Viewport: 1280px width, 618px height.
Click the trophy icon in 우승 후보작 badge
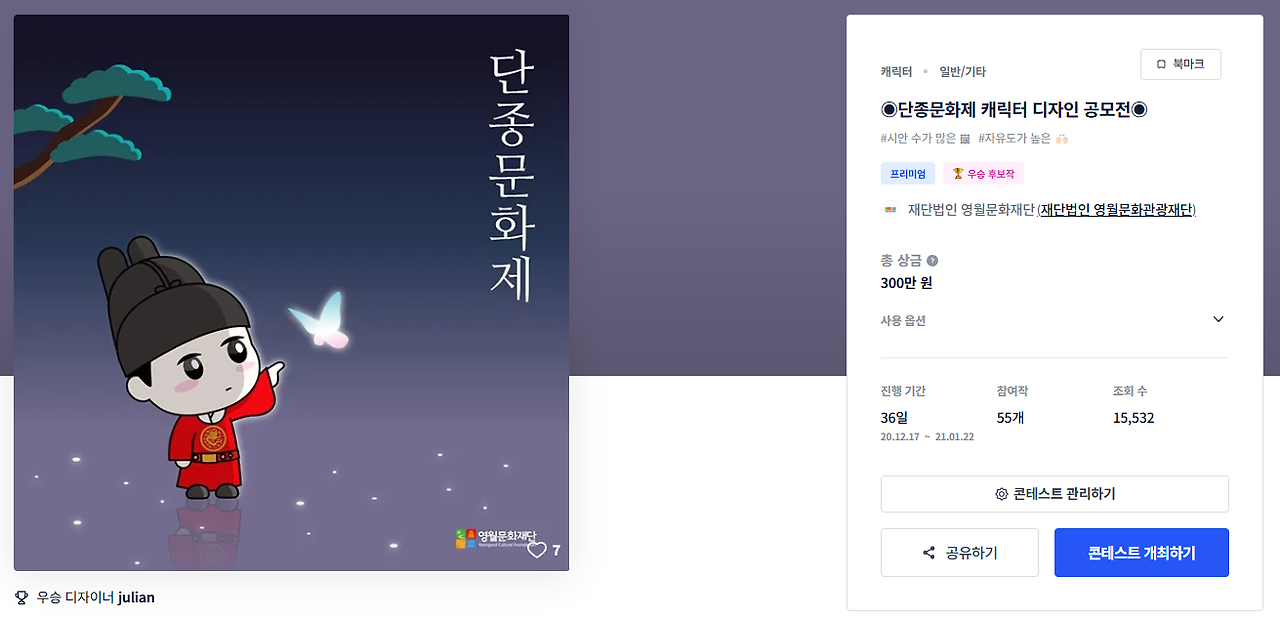[957, 174]
